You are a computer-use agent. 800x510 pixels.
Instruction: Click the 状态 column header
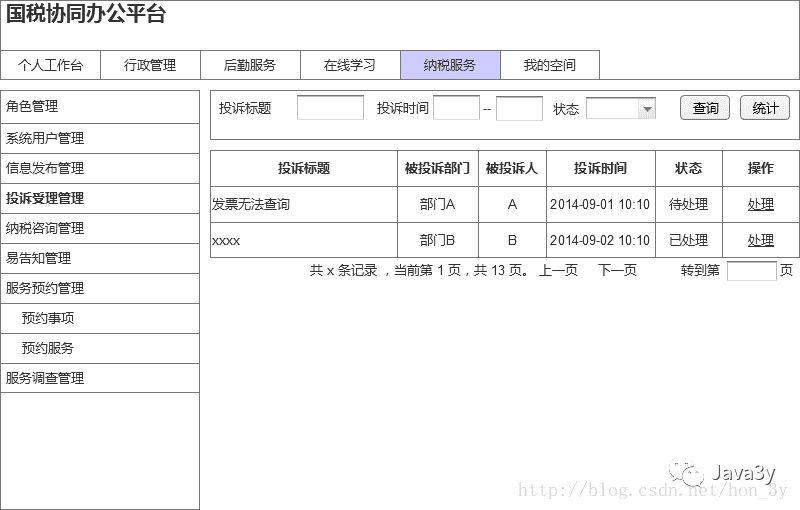coord(689,168)
